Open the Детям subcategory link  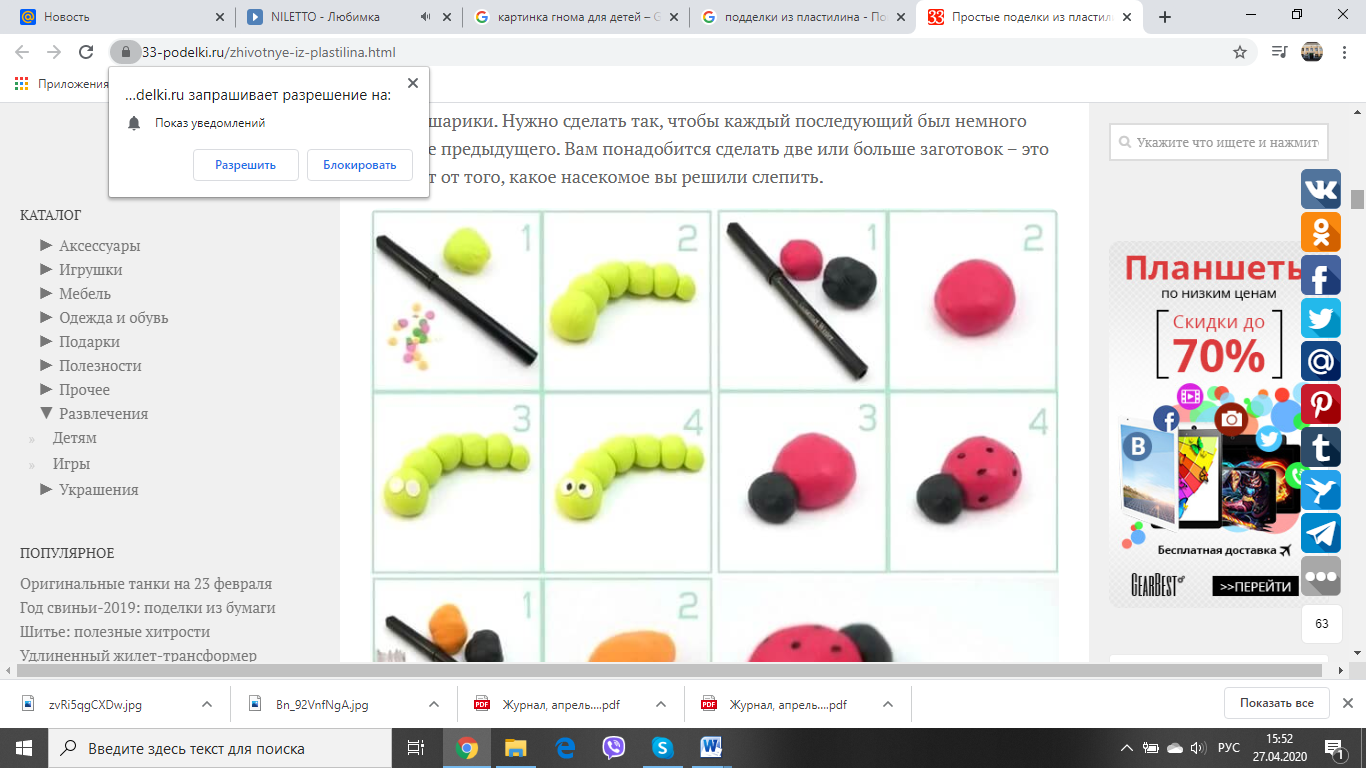(75, 438)
